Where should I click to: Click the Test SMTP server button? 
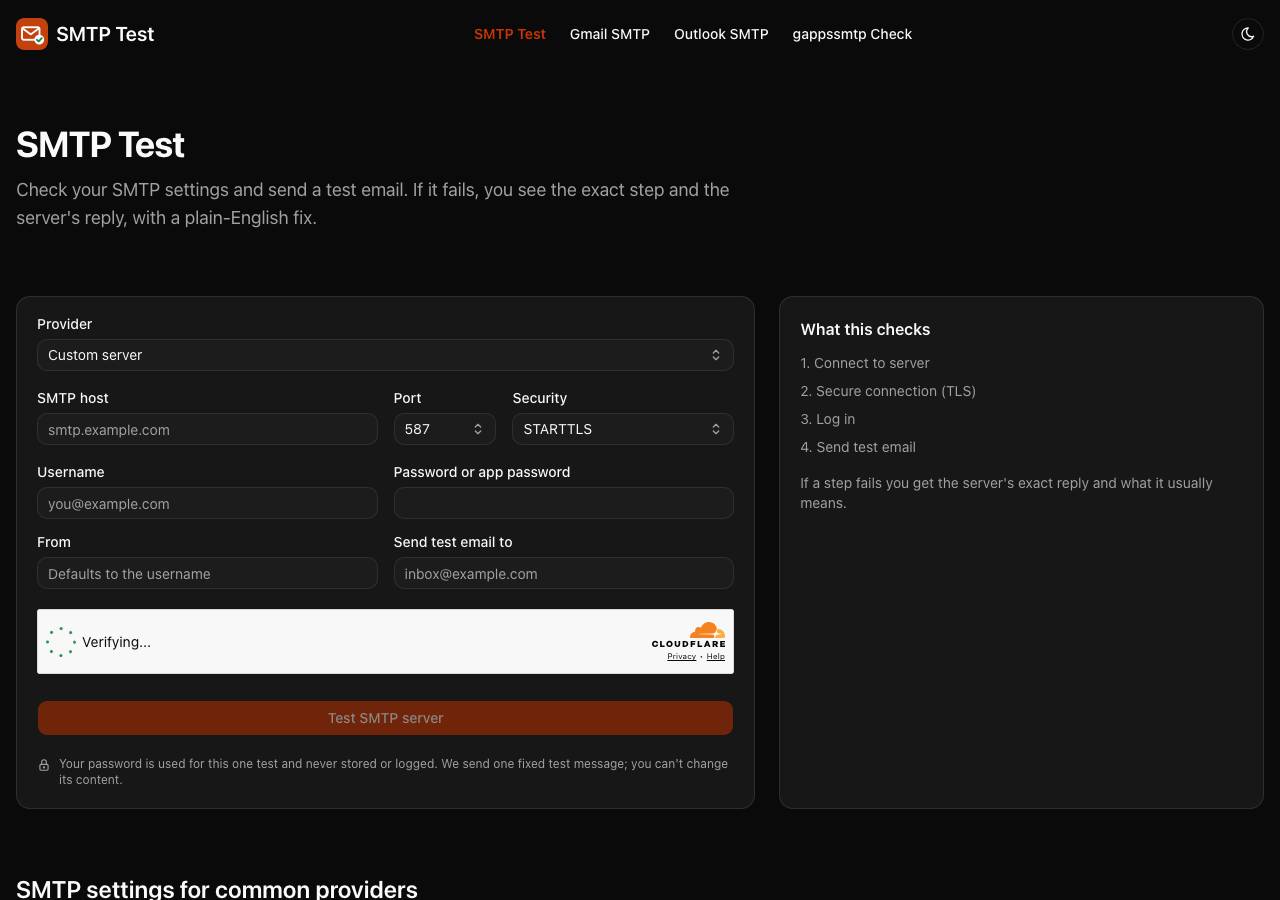(x=385, y=718)
